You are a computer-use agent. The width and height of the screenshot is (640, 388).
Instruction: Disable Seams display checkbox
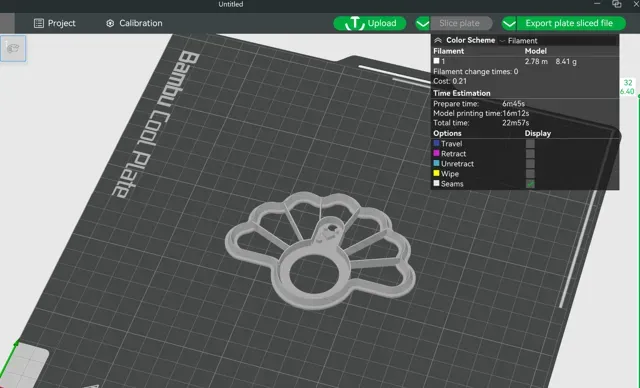tap(530, 184)
